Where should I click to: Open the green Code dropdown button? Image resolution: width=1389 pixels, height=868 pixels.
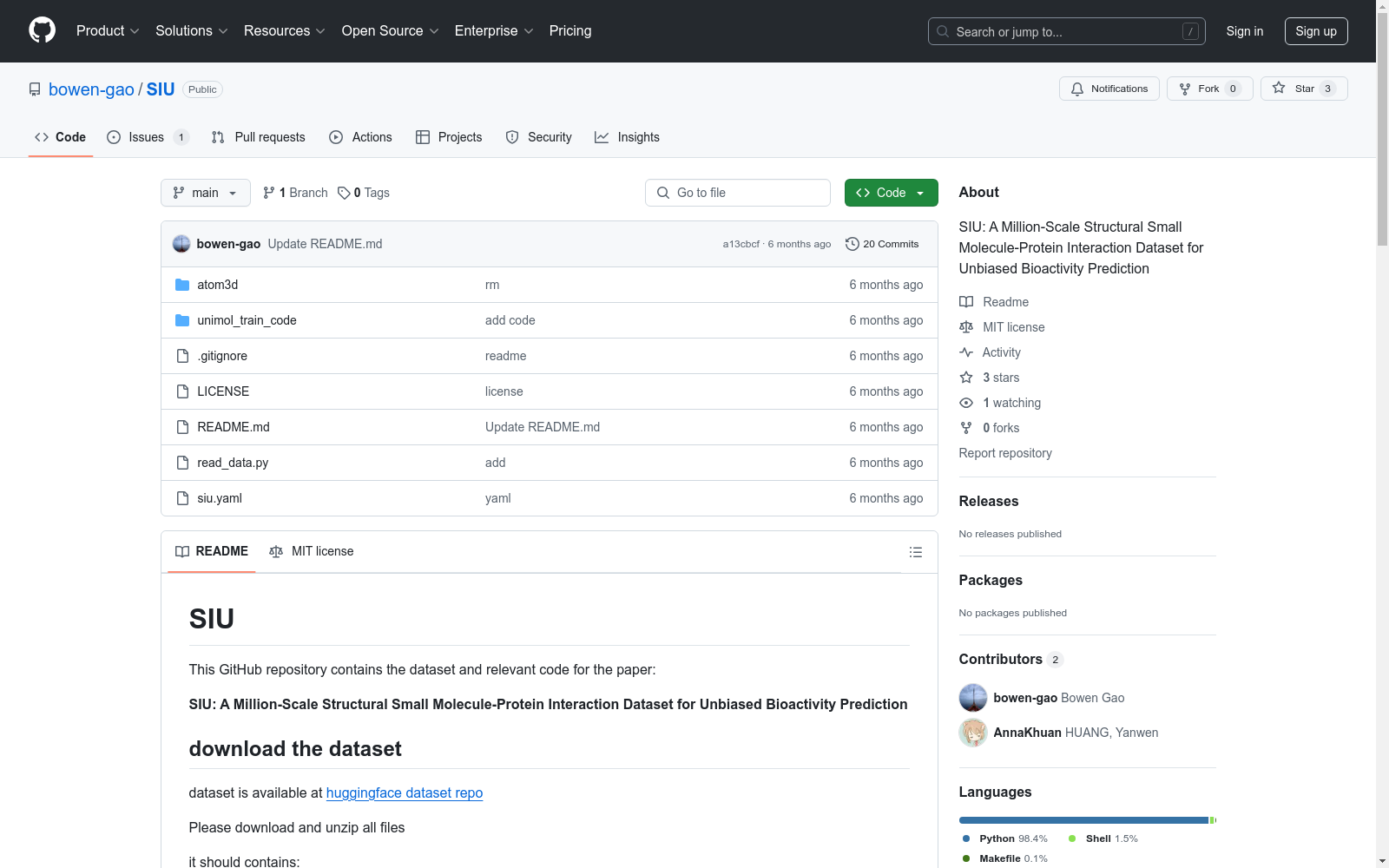891,193
